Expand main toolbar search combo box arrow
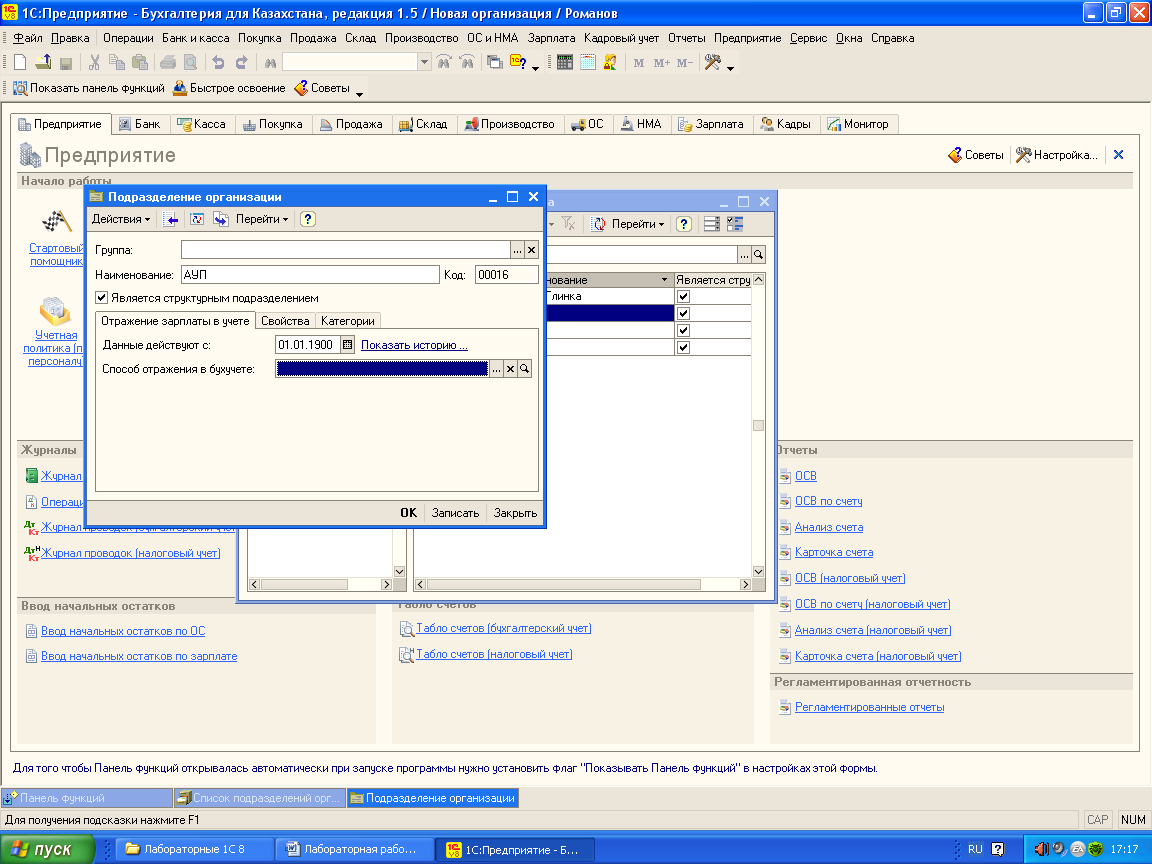The image size is (1152, 864). (x=424, y=63)
